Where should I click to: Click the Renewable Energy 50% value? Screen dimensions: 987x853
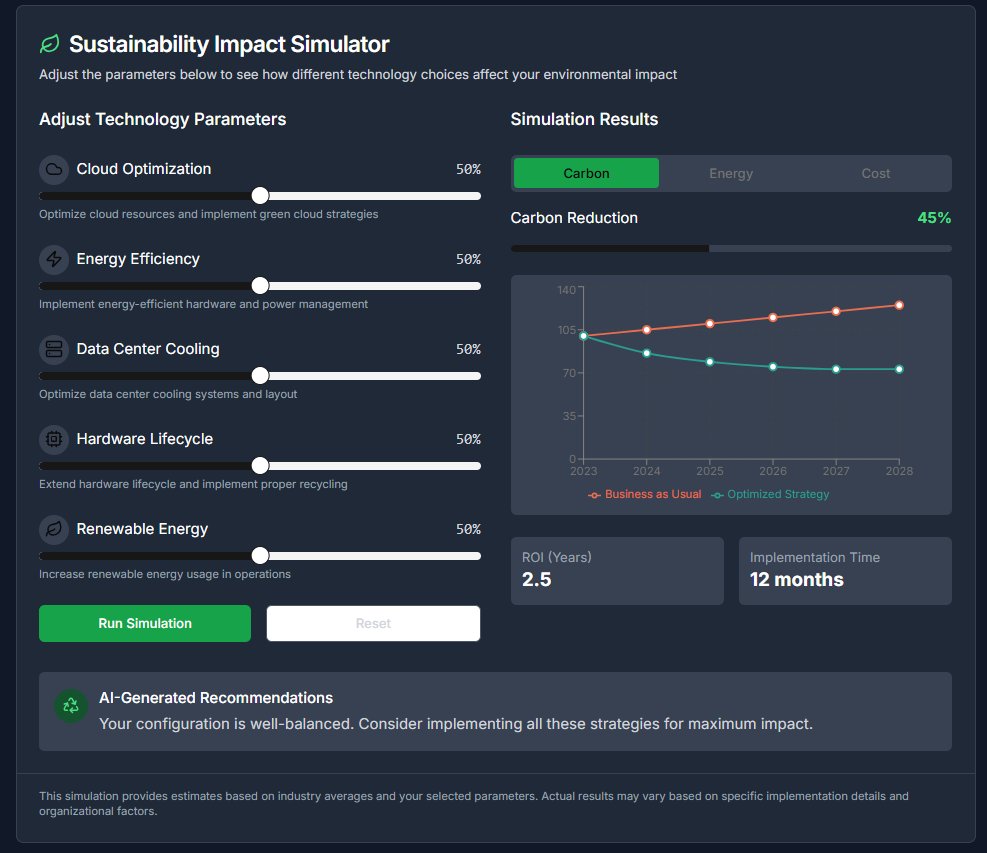(468, 529)
